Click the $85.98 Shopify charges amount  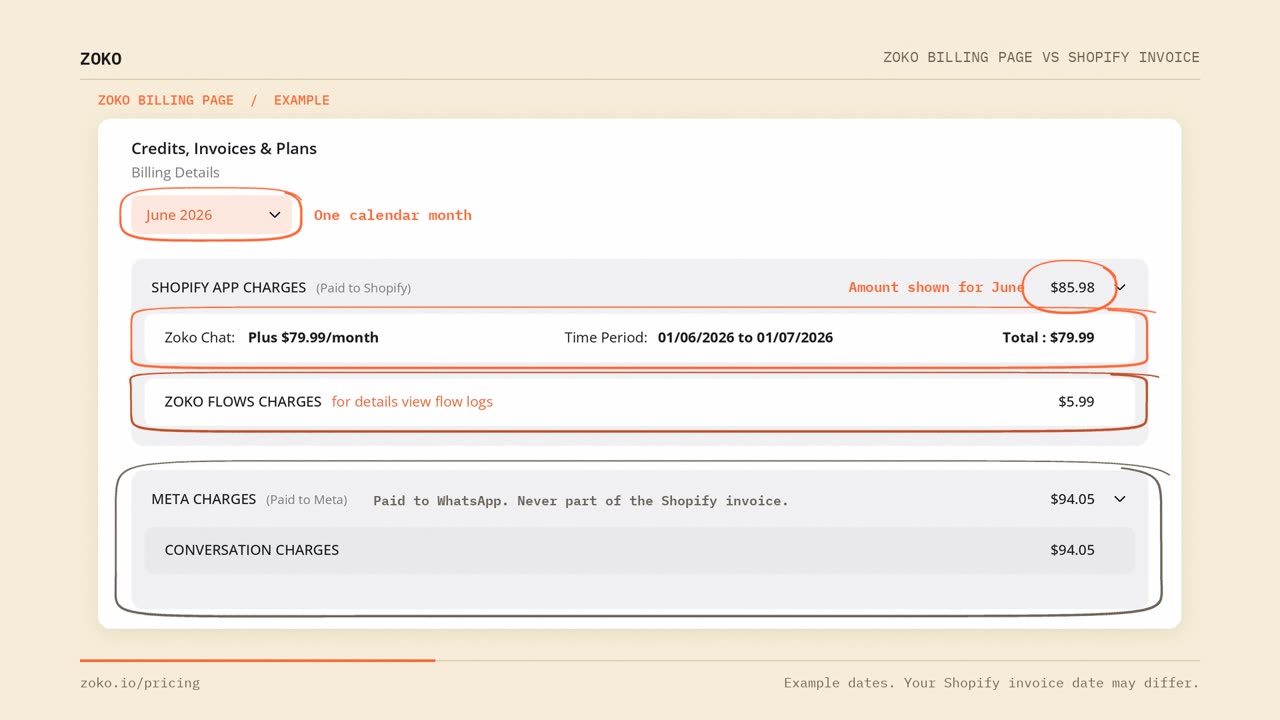(x=1072, y=288)
